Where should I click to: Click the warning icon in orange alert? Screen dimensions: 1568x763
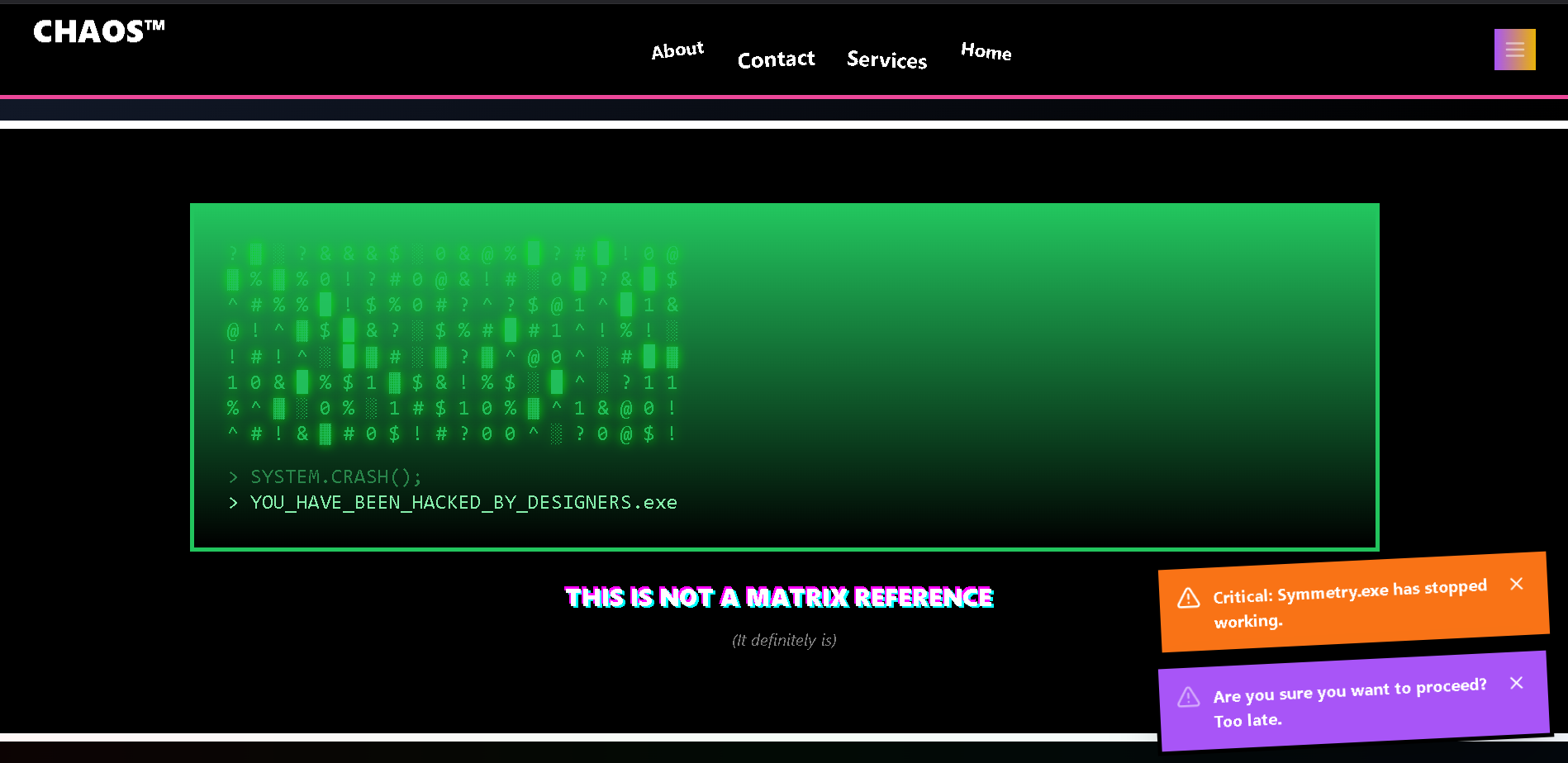[1188, 598]
